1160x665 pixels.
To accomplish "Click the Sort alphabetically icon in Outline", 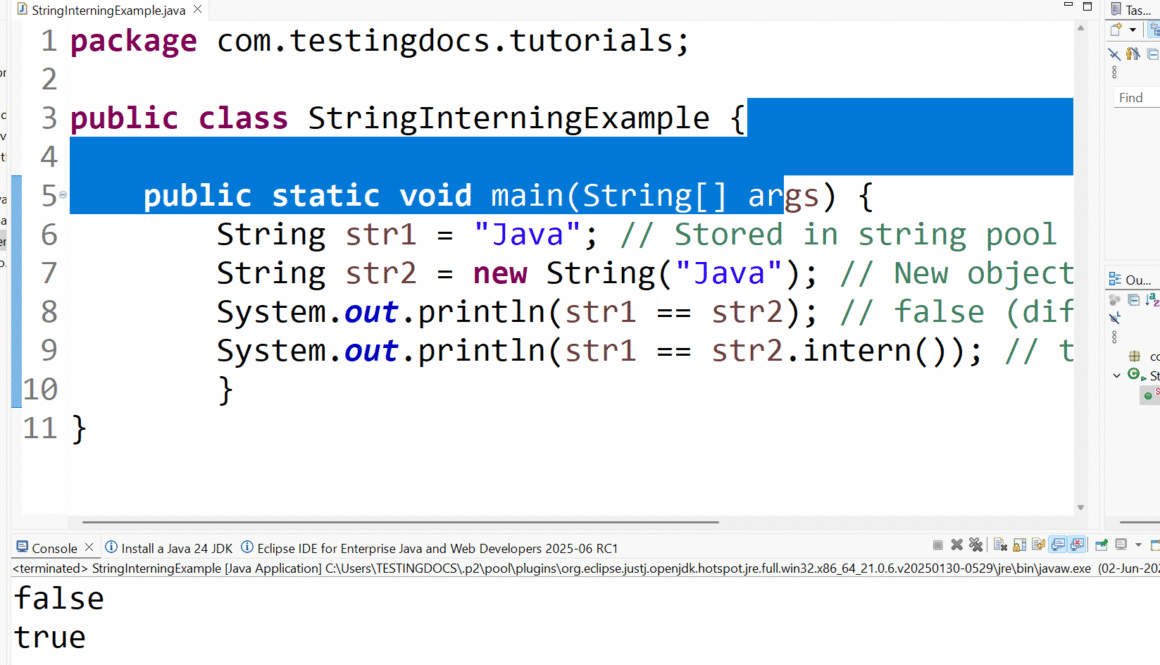I will pos(1153,299).
